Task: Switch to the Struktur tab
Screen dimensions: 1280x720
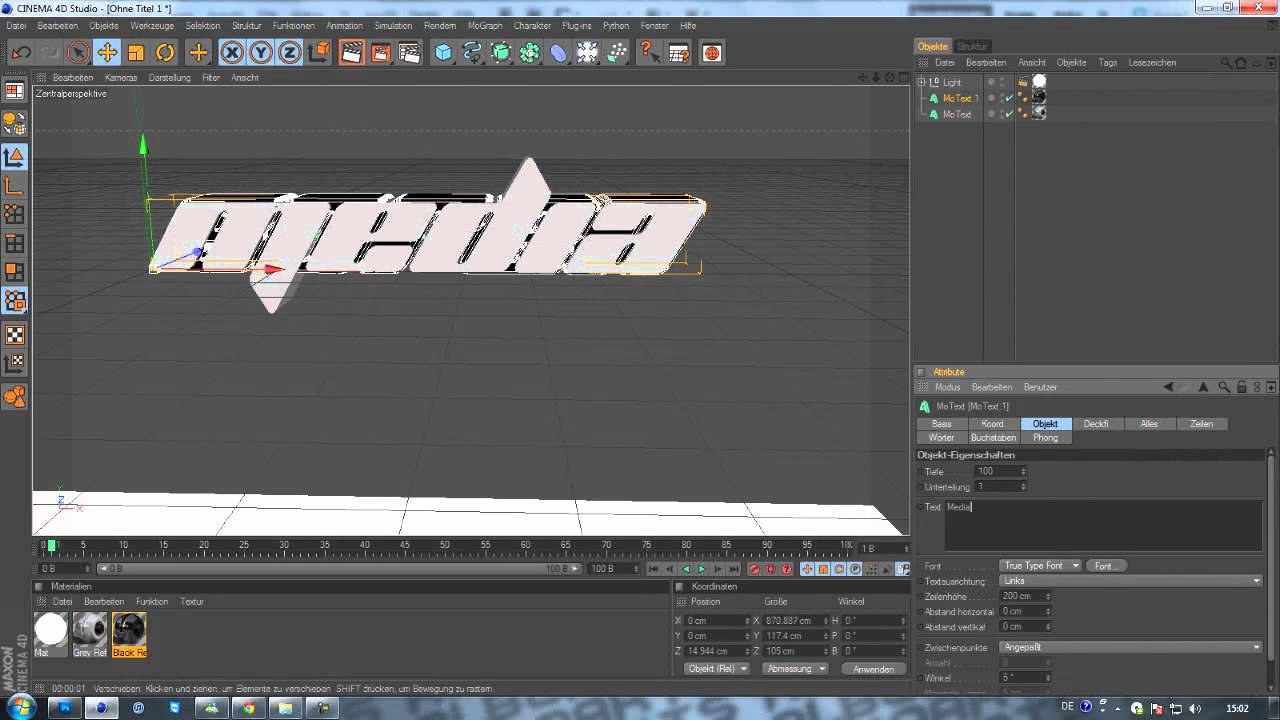Action: tap(972, 46)
